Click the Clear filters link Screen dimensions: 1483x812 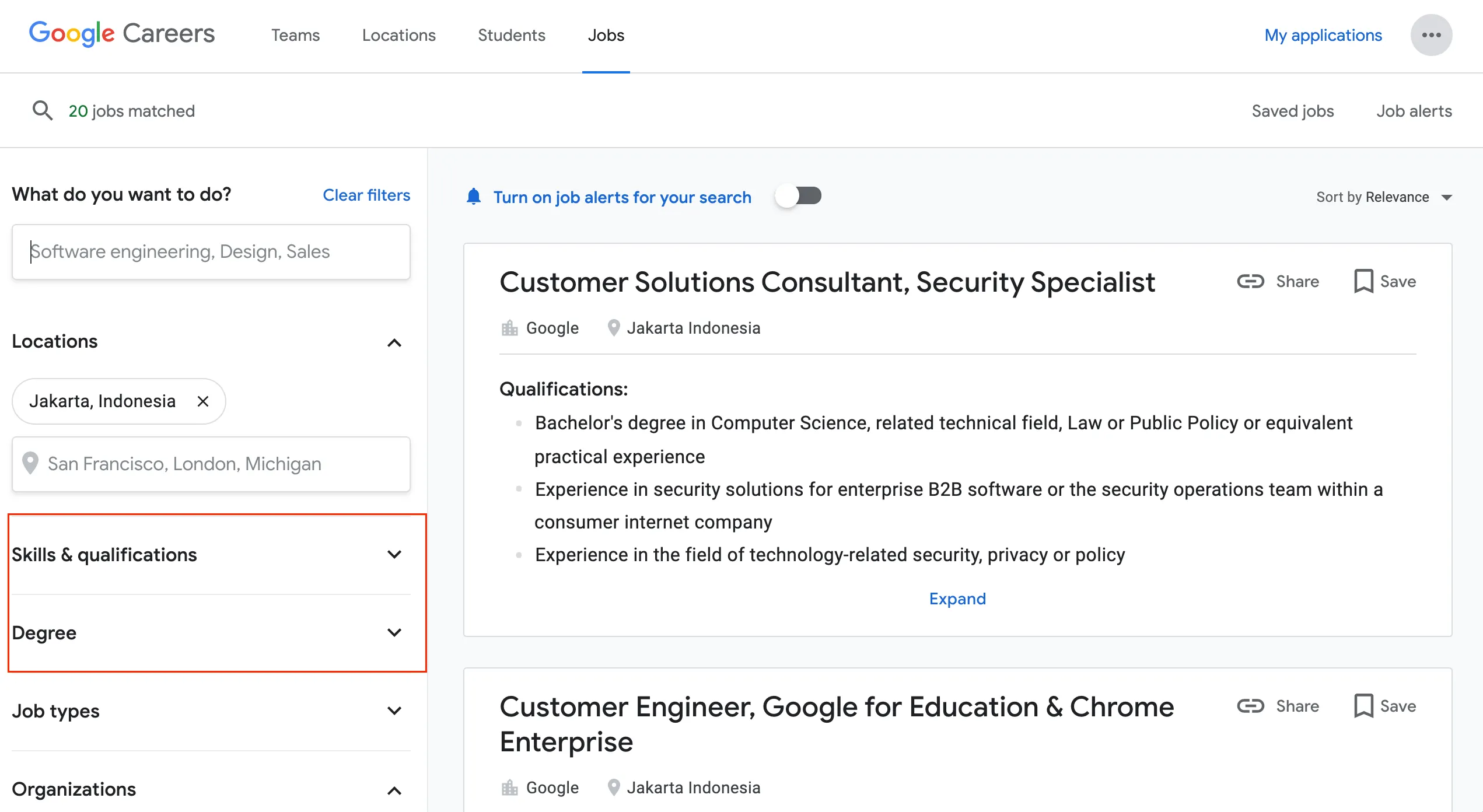point(366,195)
